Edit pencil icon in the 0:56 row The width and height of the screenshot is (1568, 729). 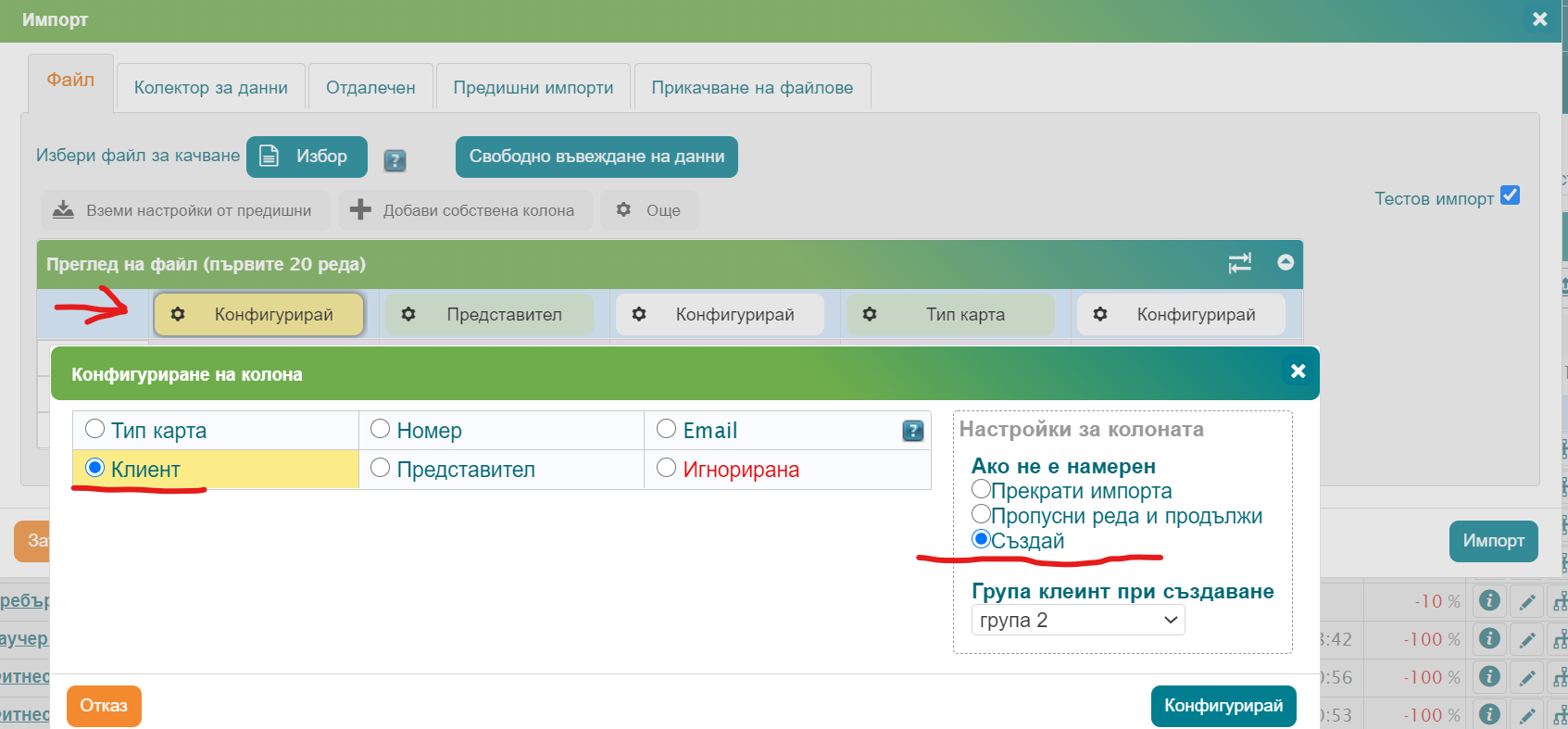[x=1527, y=678]
